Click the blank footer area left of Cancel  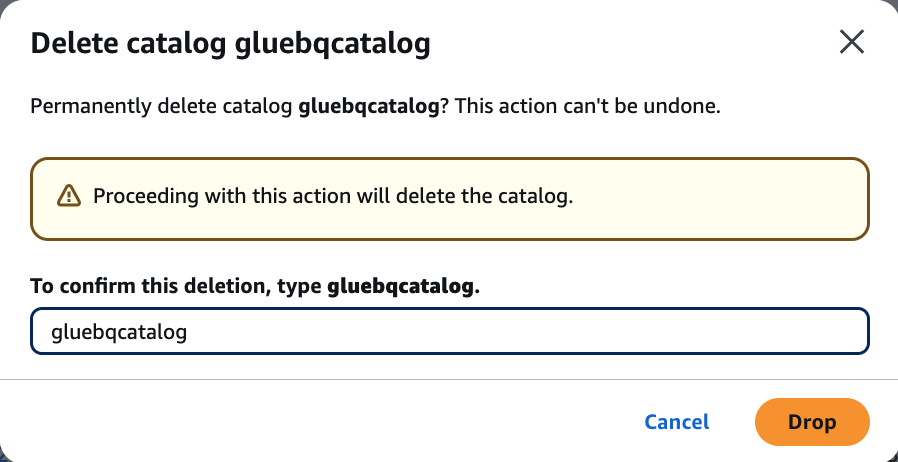pos(300,422)
